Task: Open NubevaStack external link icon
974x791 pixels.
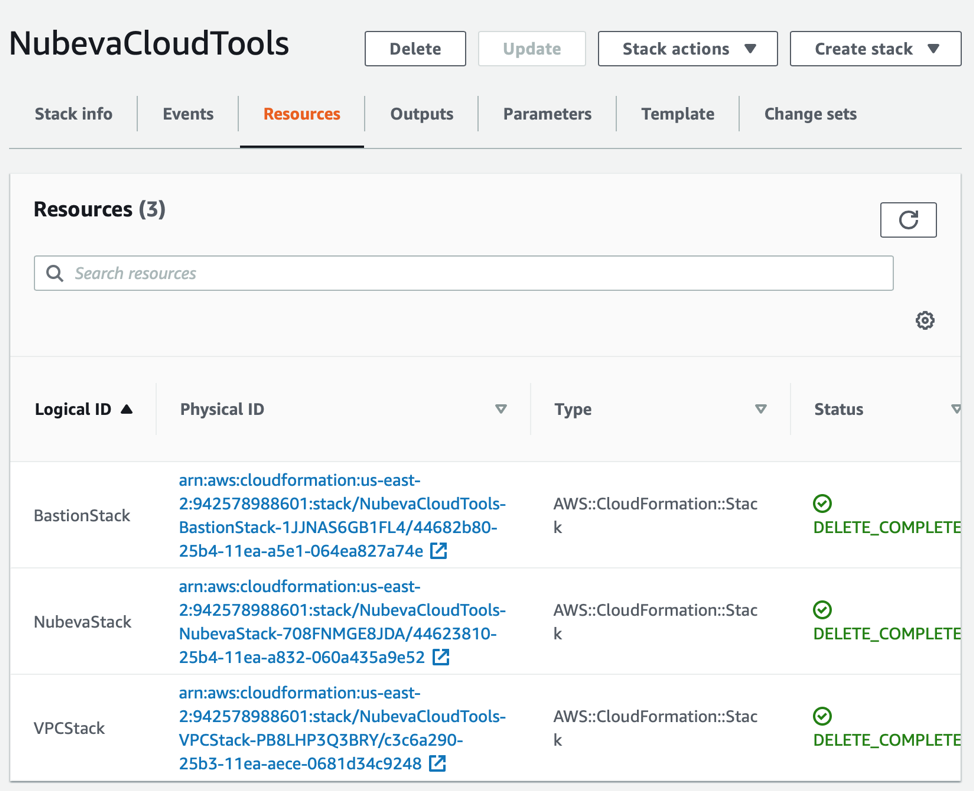Action: 440,657
